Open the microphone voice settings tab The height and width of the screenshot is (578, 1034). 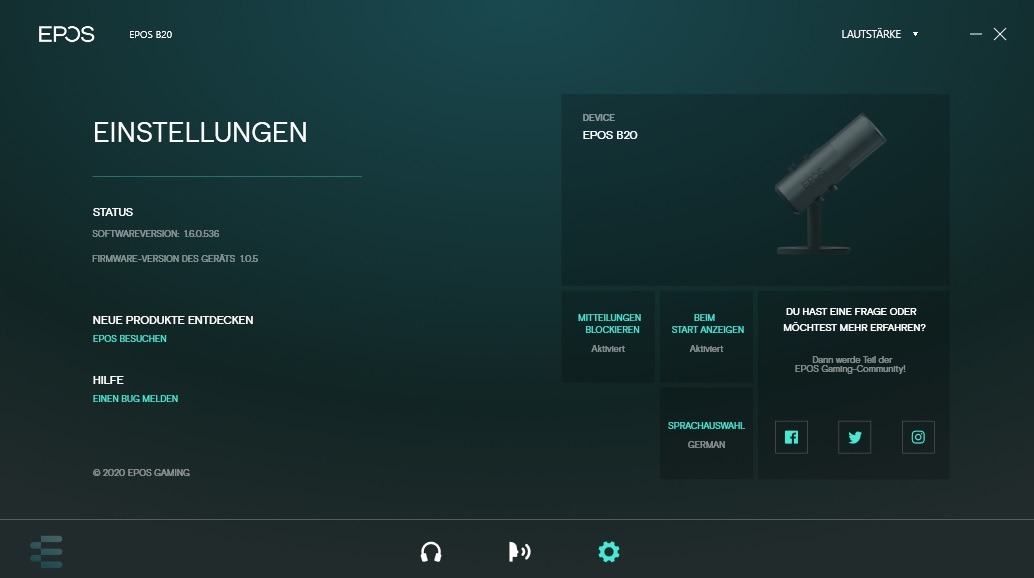(x=520, y=552)
